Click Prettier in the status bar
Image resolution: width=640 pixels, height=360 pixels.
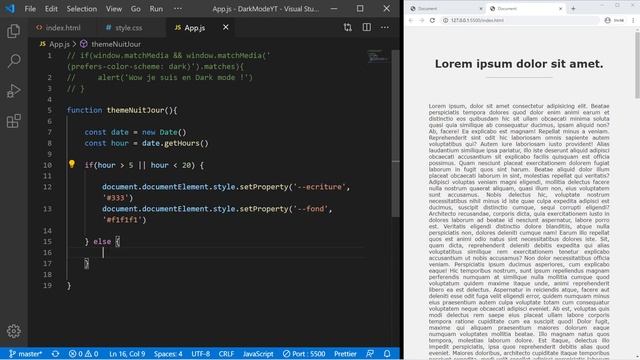(345, 353)
